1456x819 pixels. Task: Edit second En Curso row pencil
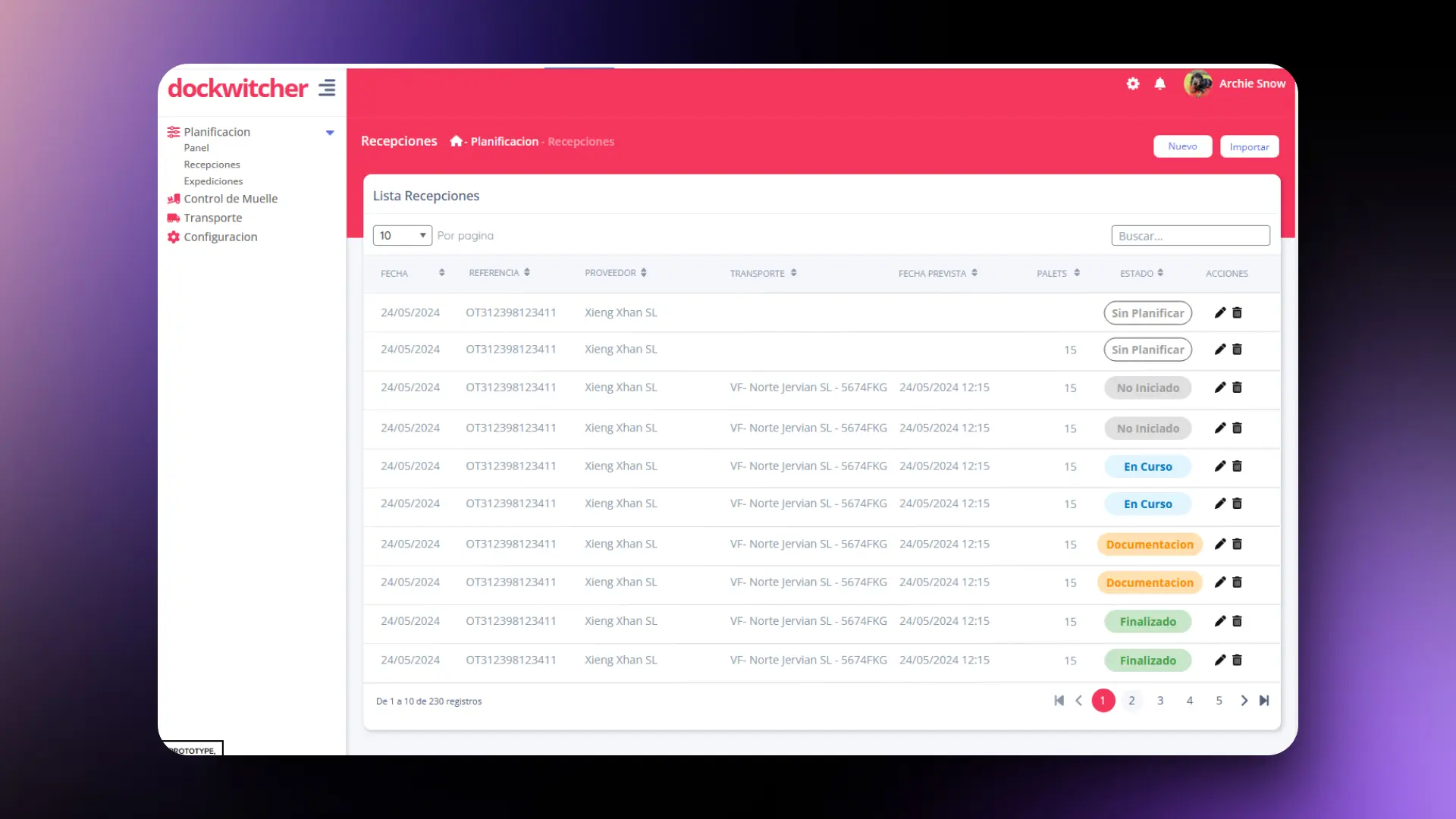pos(1220,503)
